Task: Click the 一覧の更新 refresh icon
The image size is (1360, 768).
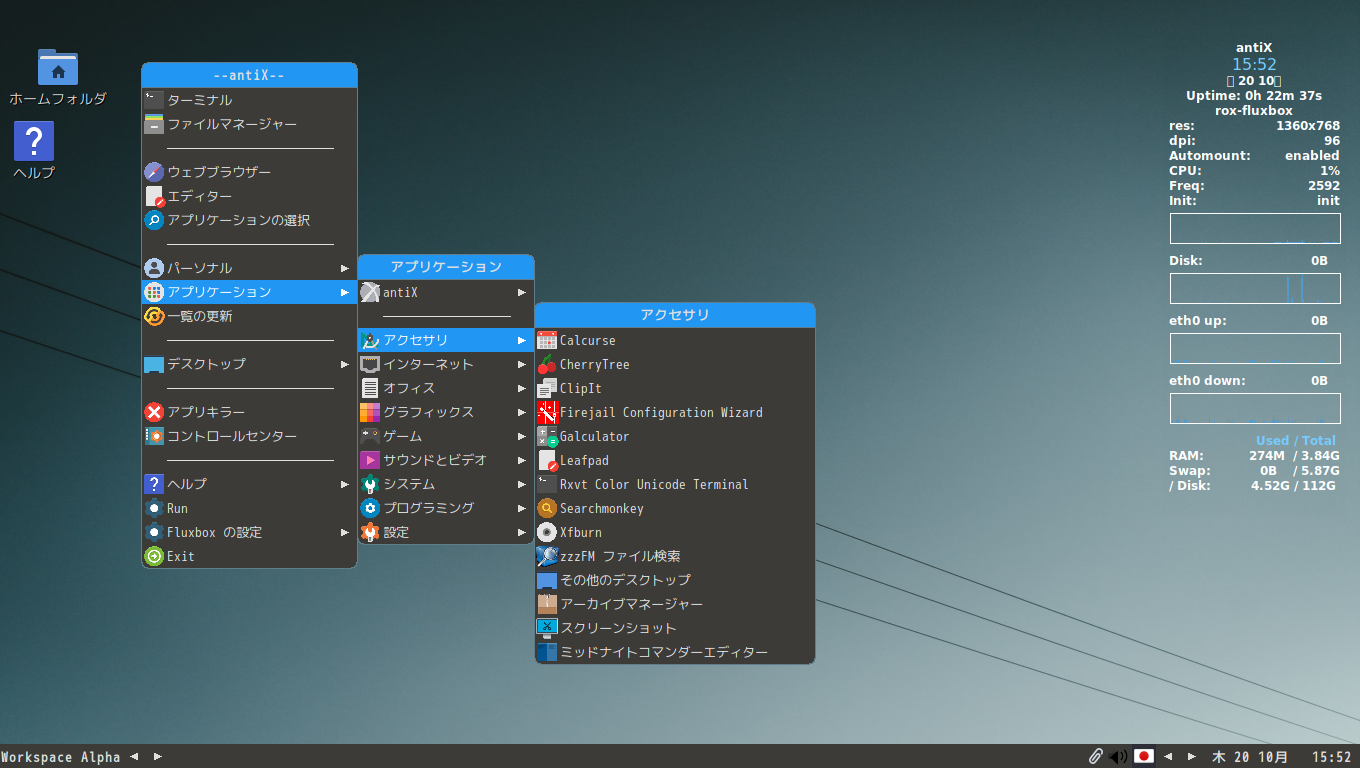Action: click(x=153, y=316)
